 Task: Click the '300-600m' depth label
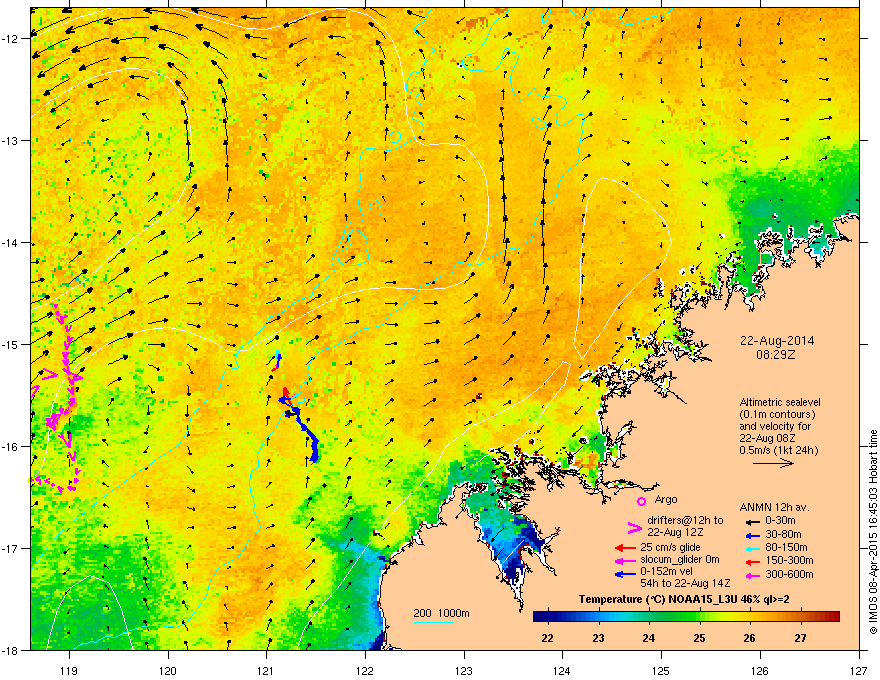(x=789, y=575)
